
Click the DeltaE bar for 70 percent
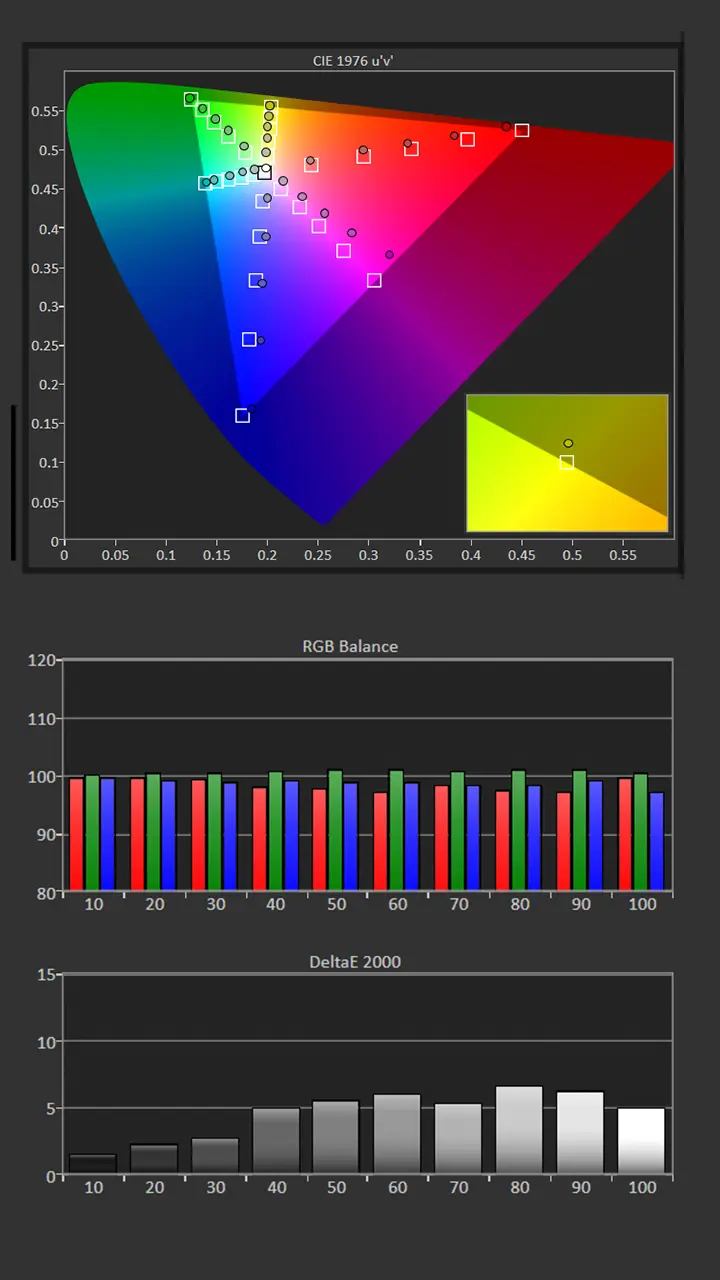click(x=459, y=1139)
